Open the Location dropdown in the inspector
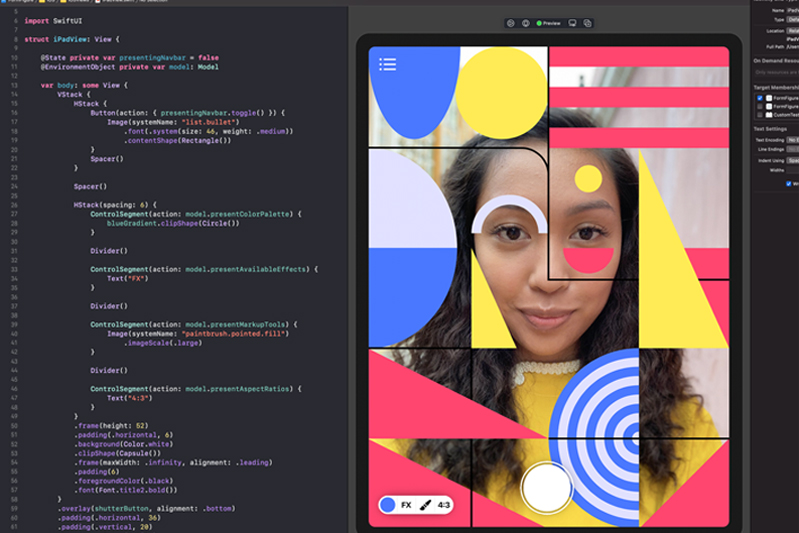Viewport: 799px width, 533px height. (x=792, y=31)
